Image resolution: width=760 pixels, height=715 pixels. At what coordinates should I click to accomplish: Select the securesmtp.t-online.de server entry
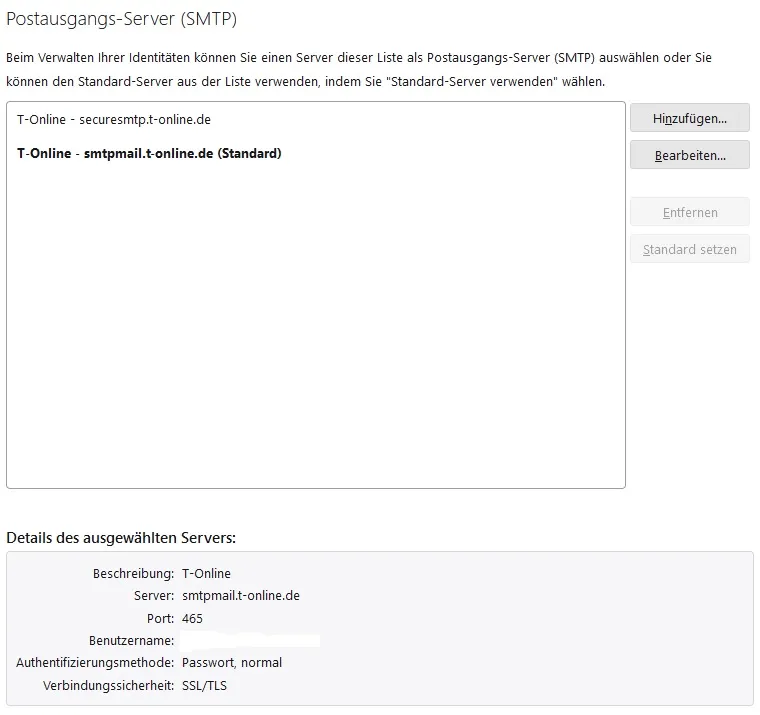[x=316, y=120]
